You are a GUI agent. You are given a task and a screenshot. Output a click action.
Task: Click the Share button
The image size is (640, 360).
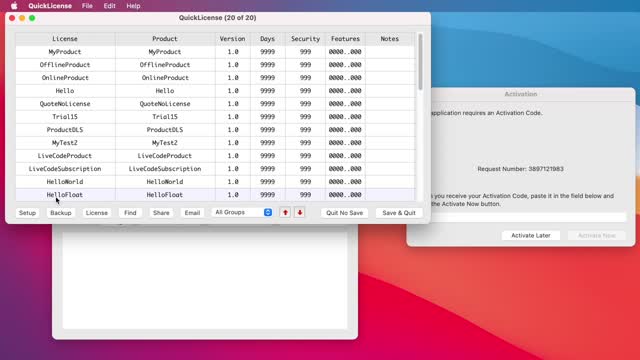[161, 213]
